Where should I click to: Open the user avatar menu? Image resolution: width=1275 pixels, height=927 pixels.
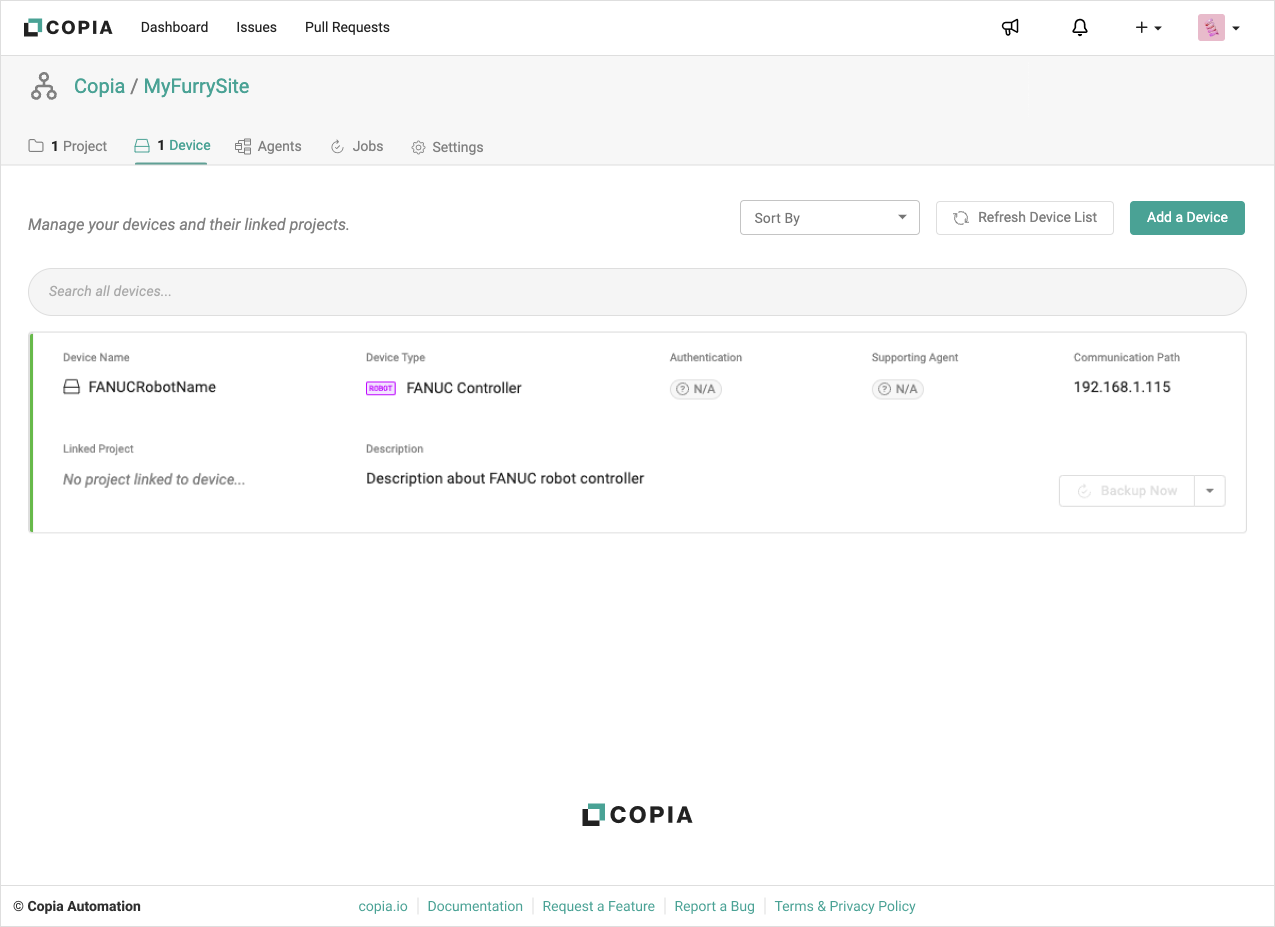pyautogui.click(x=1218, y=28)
